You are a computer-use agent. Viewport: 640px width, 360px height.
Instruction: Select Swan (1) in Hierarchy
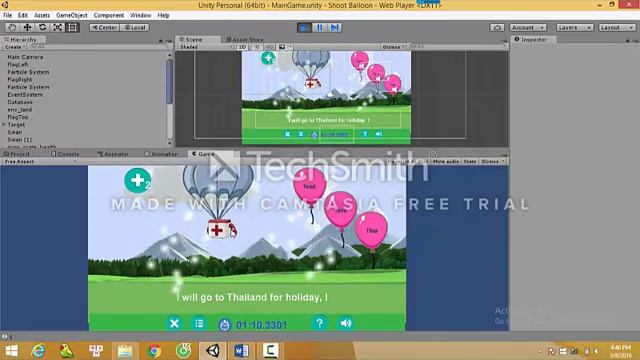[x=20, y=140]
